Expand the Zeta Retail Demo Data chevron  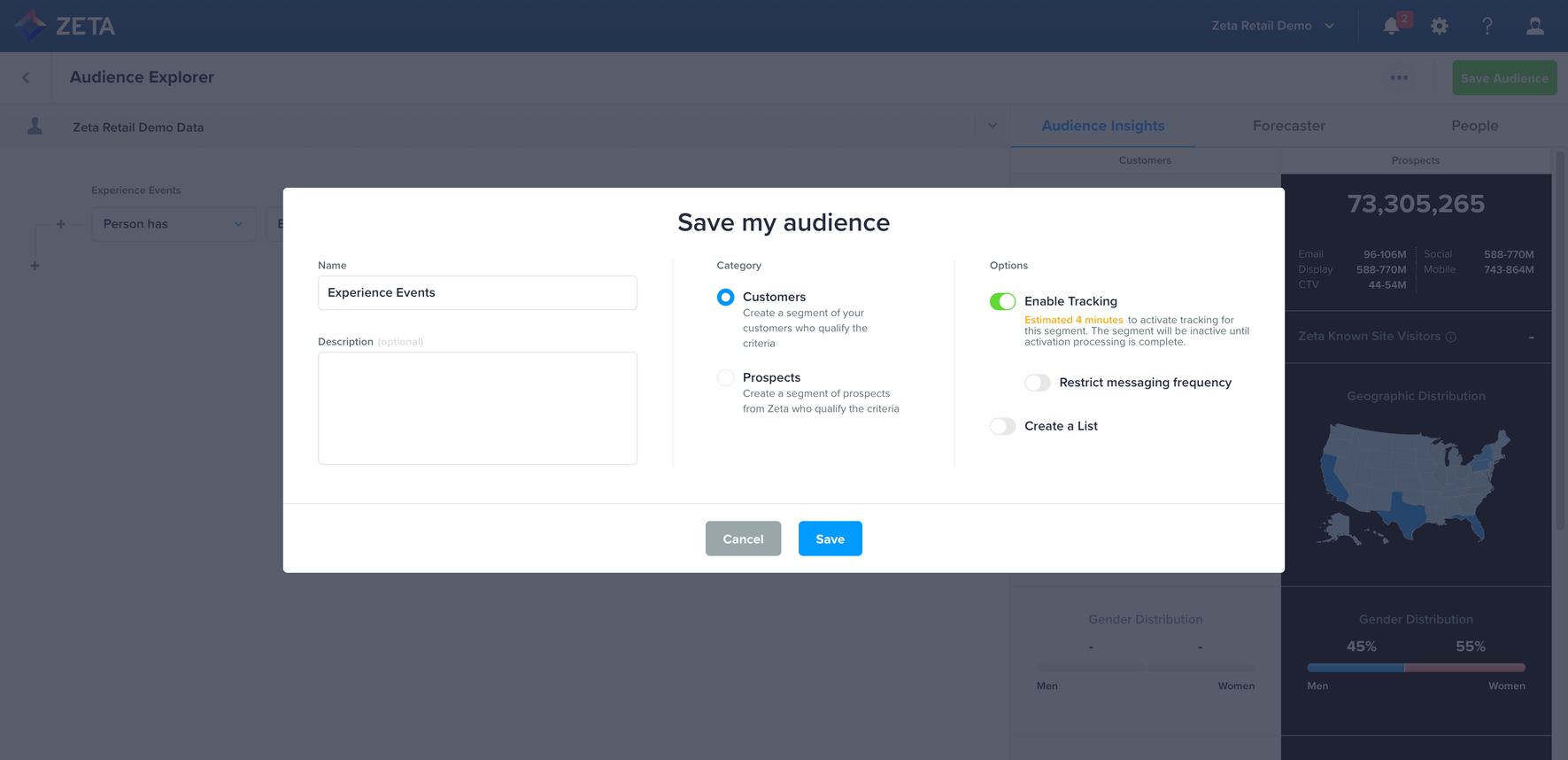(992, 126)
